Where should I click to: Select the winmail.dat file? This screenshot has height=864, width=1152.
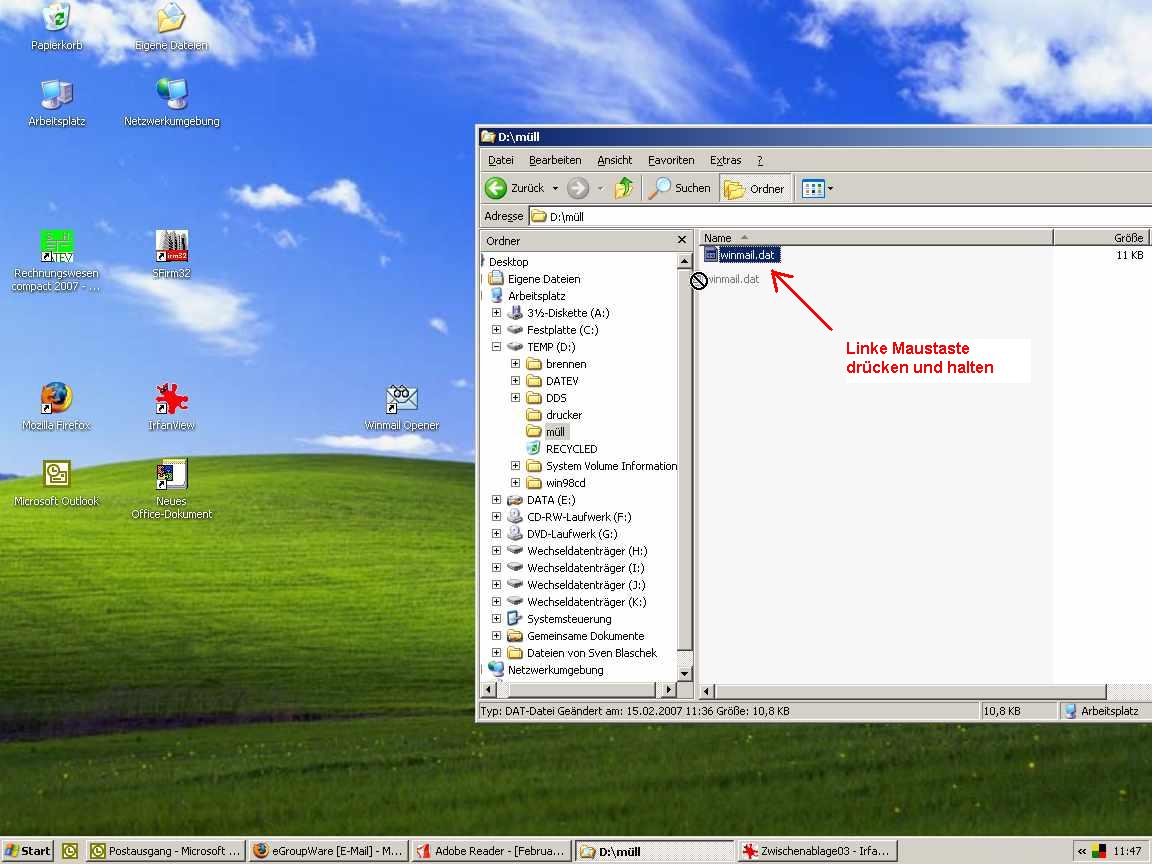coord(747,255)
